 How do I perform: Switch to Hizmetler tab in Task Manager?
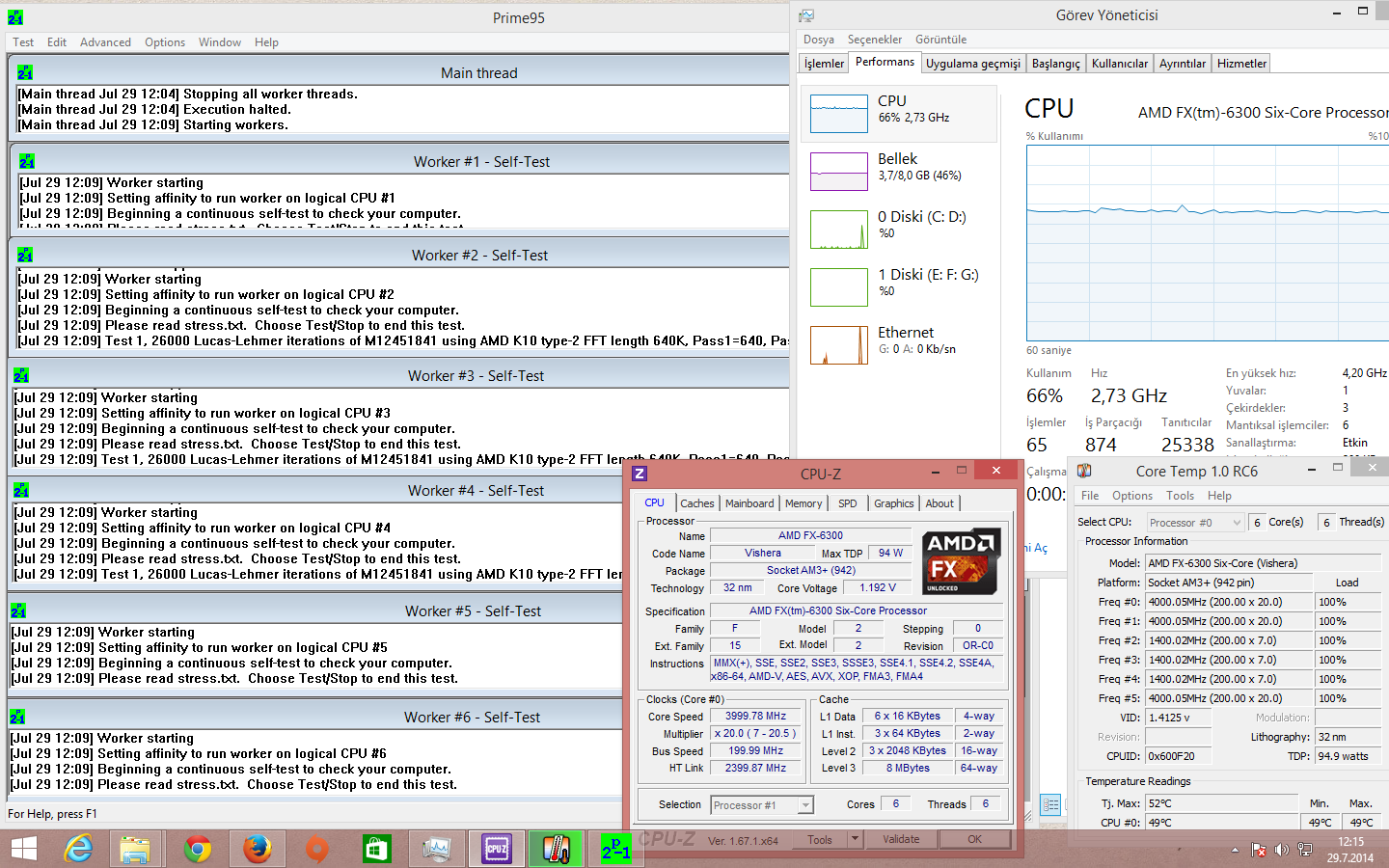pyautogui.click(x=1241, y=64)
